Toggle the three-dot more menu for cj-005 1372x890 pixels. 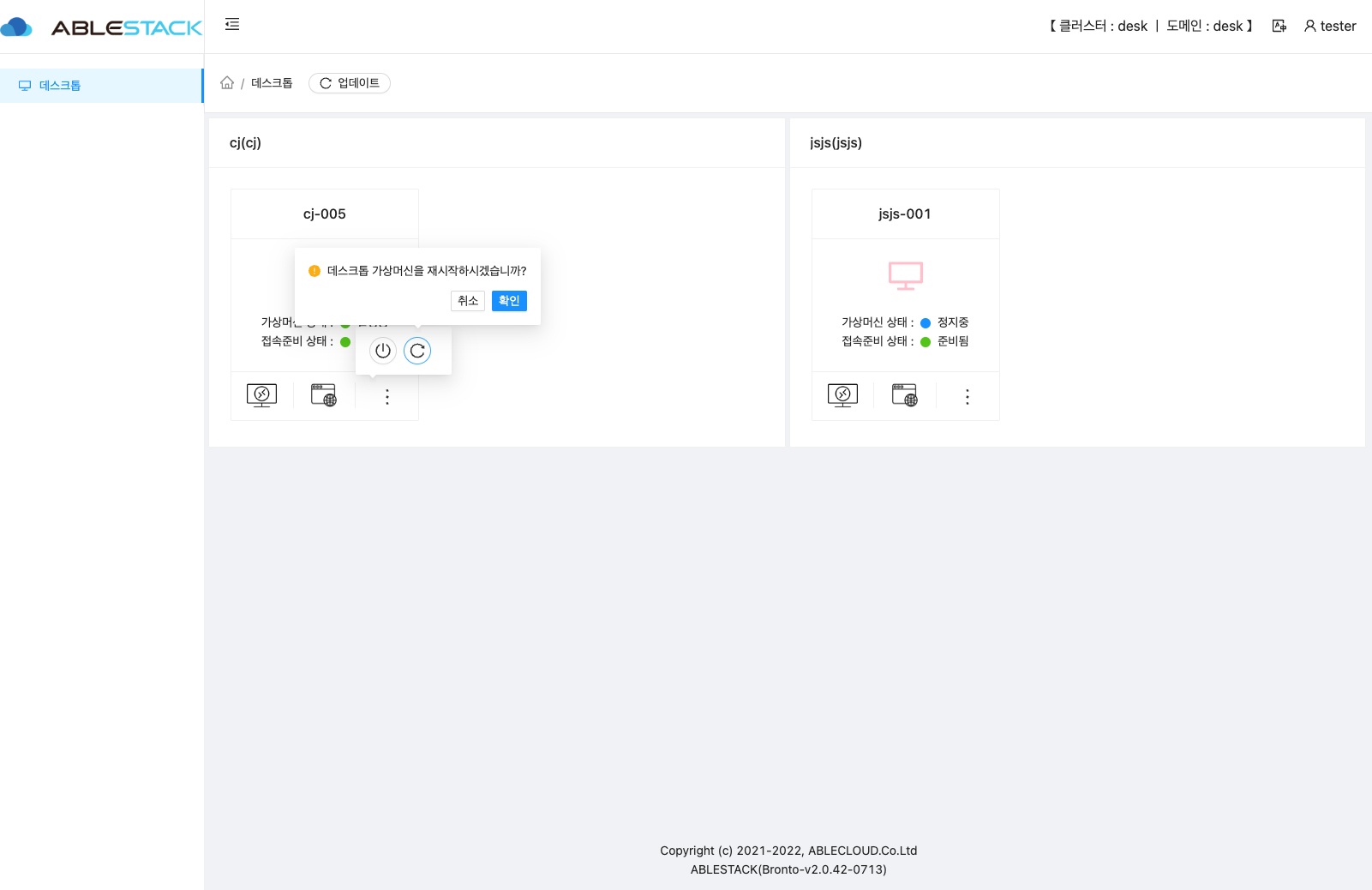point(387,396)
